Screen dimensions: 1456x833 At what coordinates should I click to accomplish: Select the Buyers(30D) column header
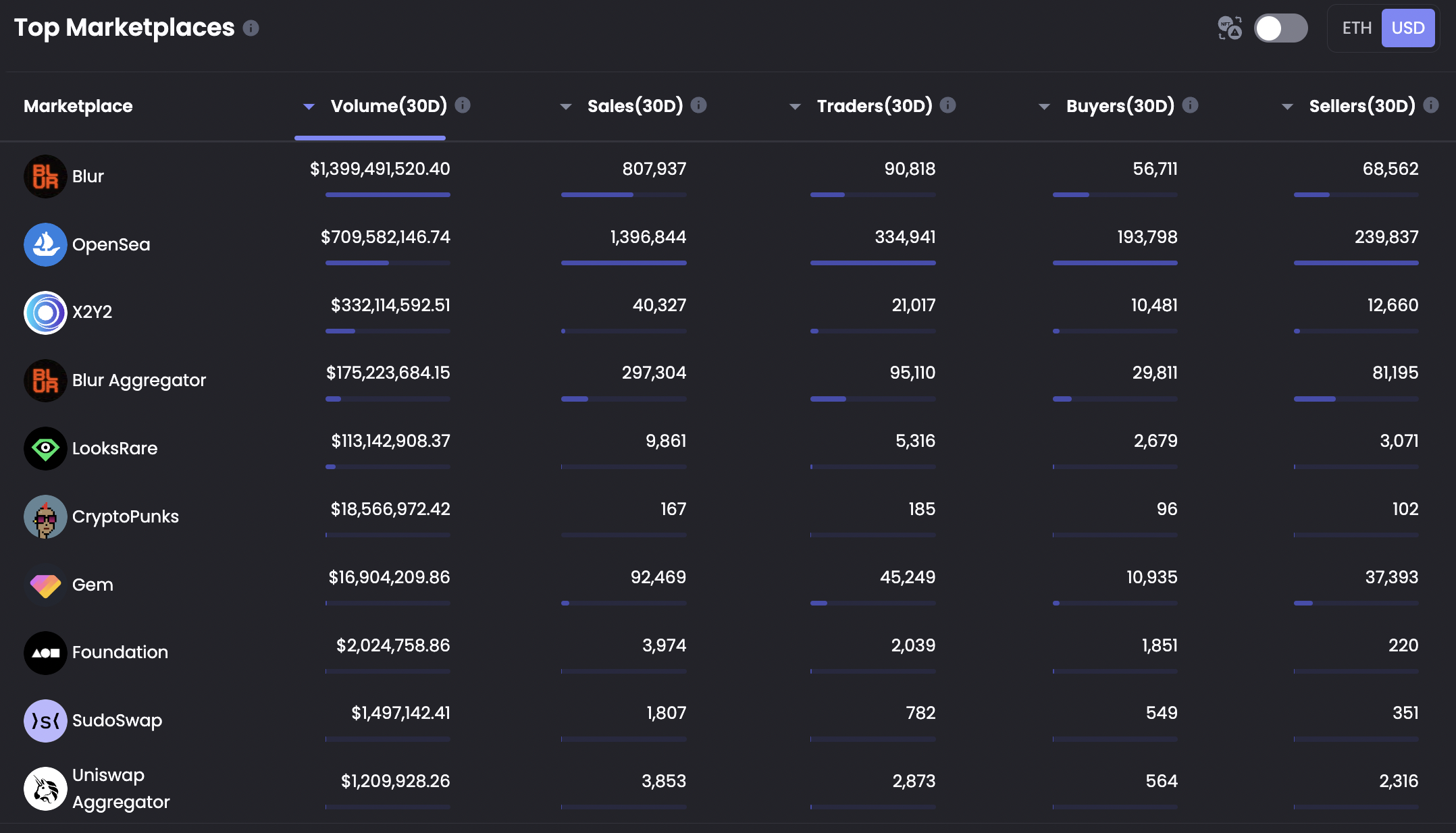click(x=1120, y=106)
